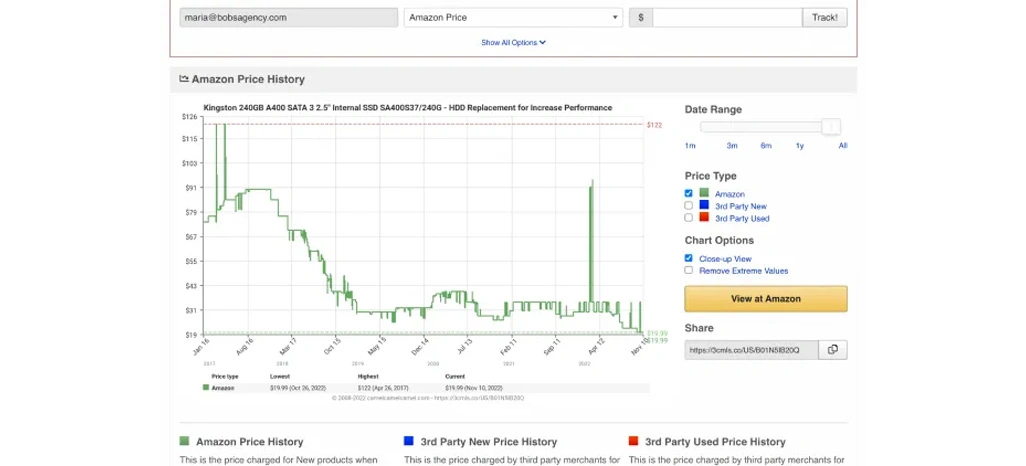
Task: Click the 3rd Party Used Price History heading
Action: coord(715,442)
